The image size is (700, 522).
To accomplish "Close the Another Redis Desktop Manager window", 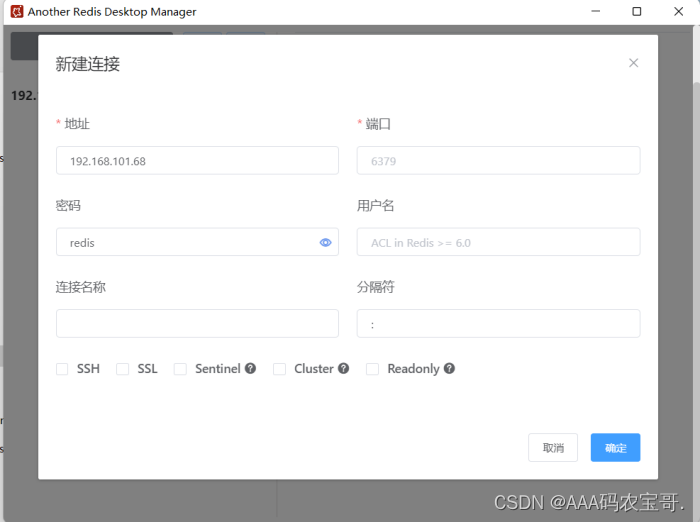I will click(x=678, y=12).
